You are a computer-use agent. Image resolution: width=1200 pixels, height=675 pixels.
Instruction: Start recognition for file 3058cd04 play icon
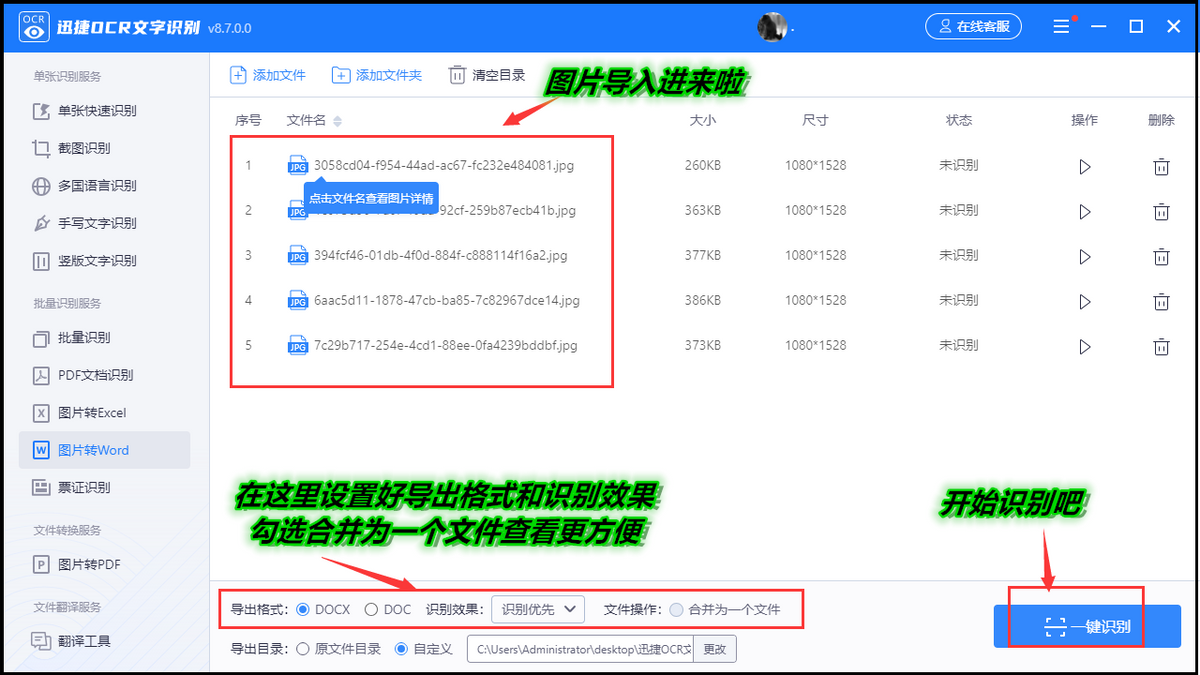tap(1085, 166)
